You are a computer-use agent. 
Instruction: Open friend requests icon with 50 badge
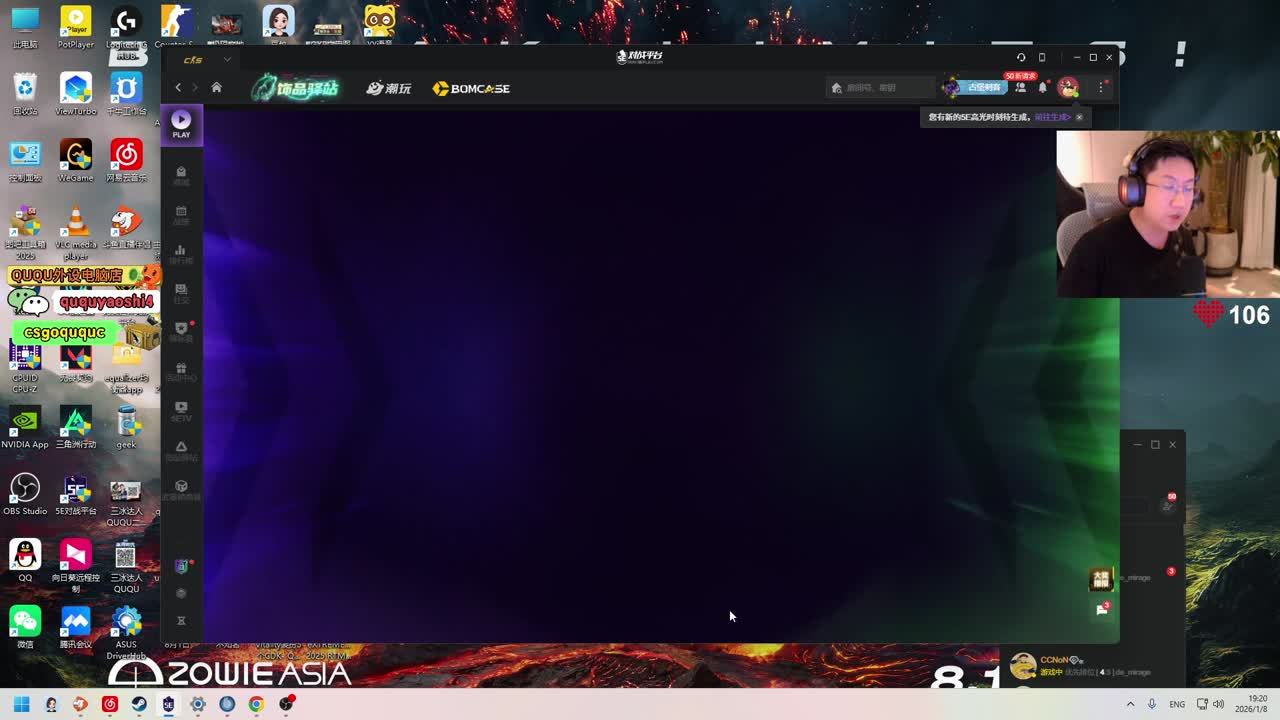1020,87
